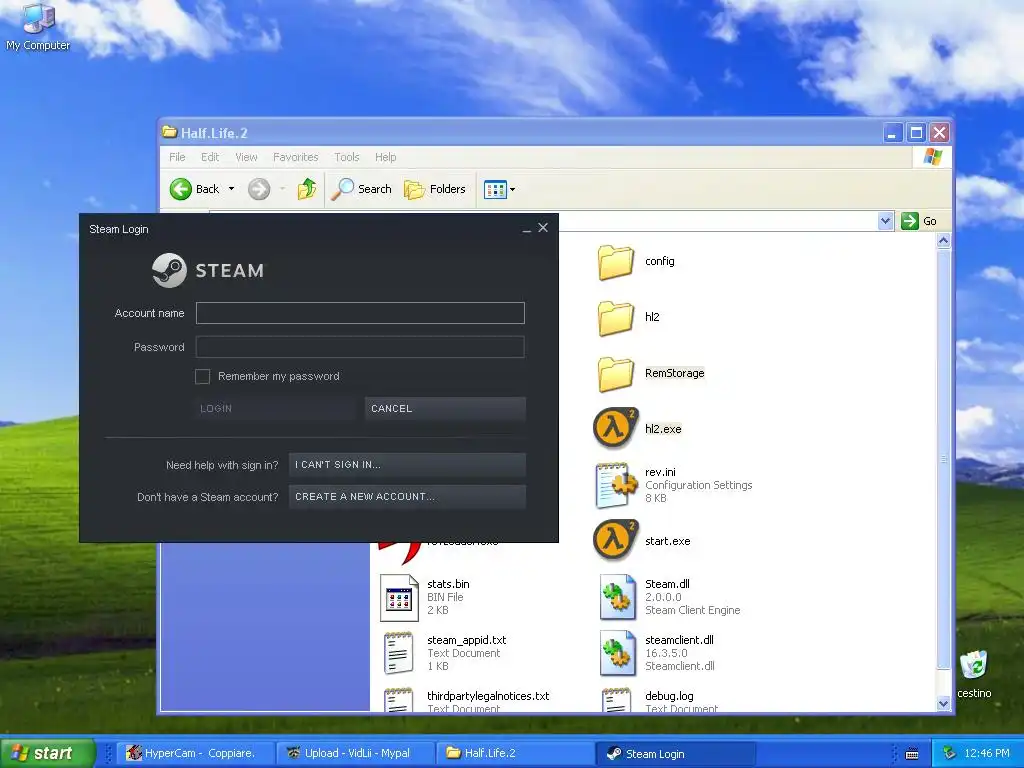Click I CAN'T SIGN IN button
Viewport: 1024px width, 768px height.
(407, 465)
